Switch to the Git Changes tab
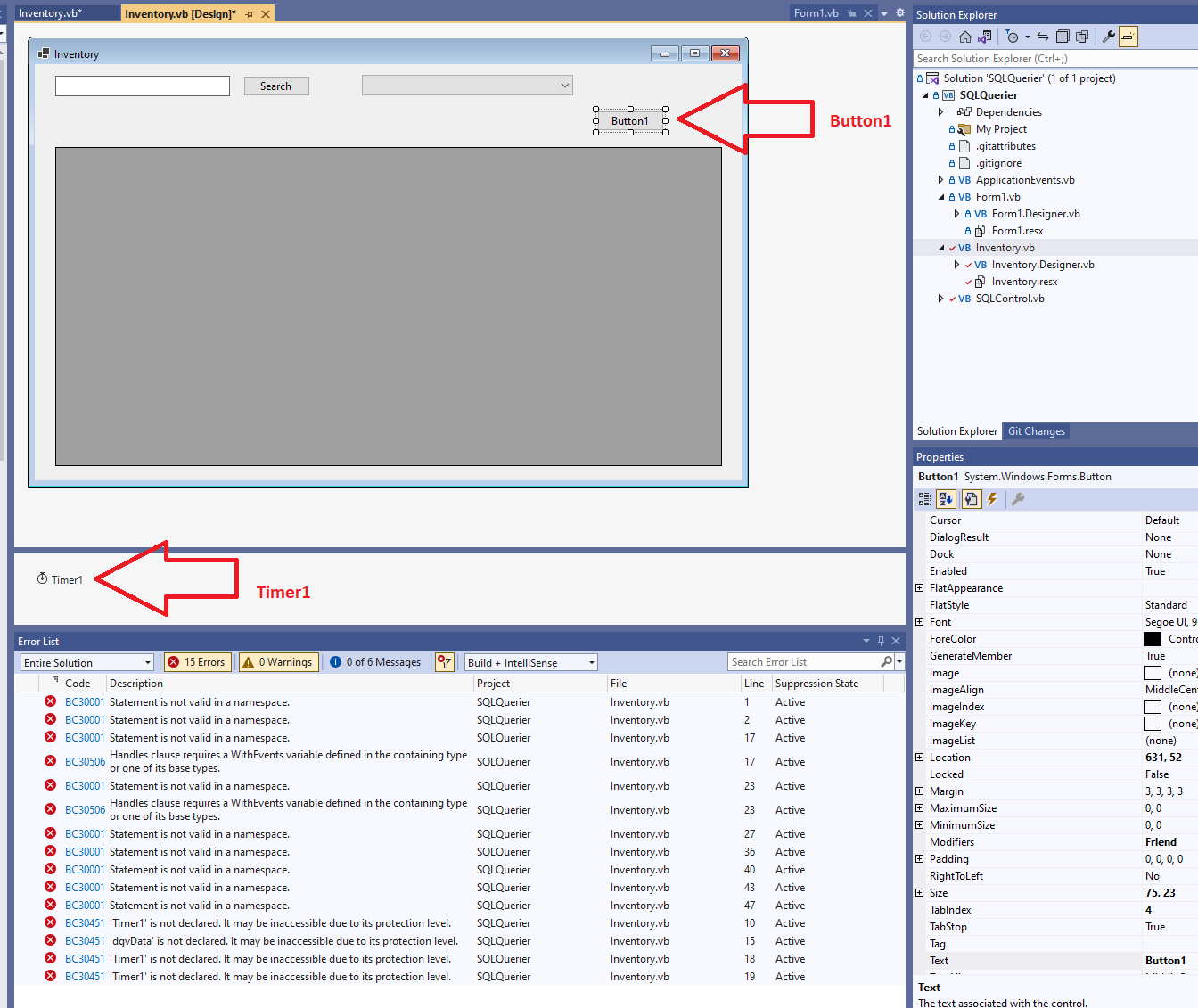1198x1008 pixels. (1036, 431)
